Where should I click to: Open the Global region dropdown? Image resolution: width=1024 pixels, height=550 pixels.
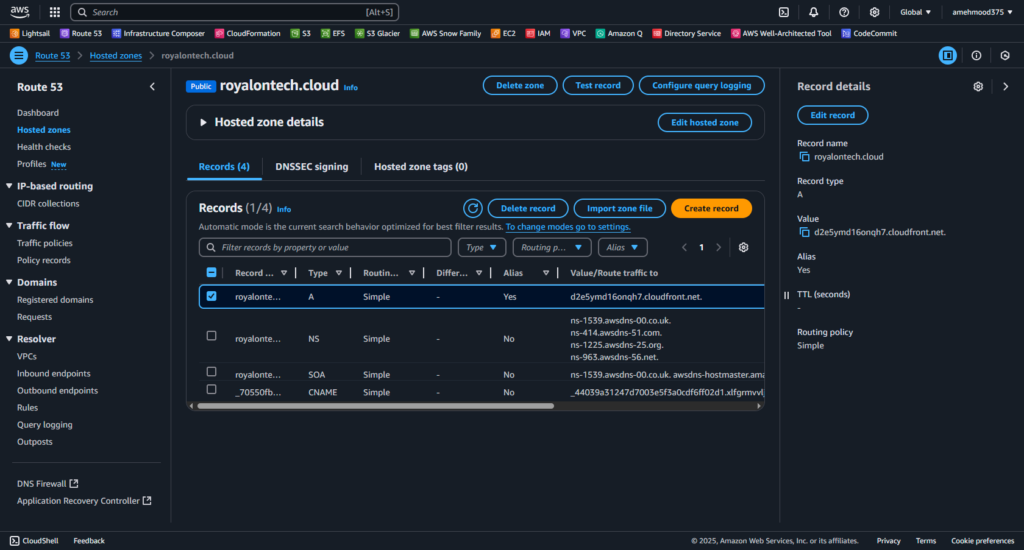tap(915, 12)
